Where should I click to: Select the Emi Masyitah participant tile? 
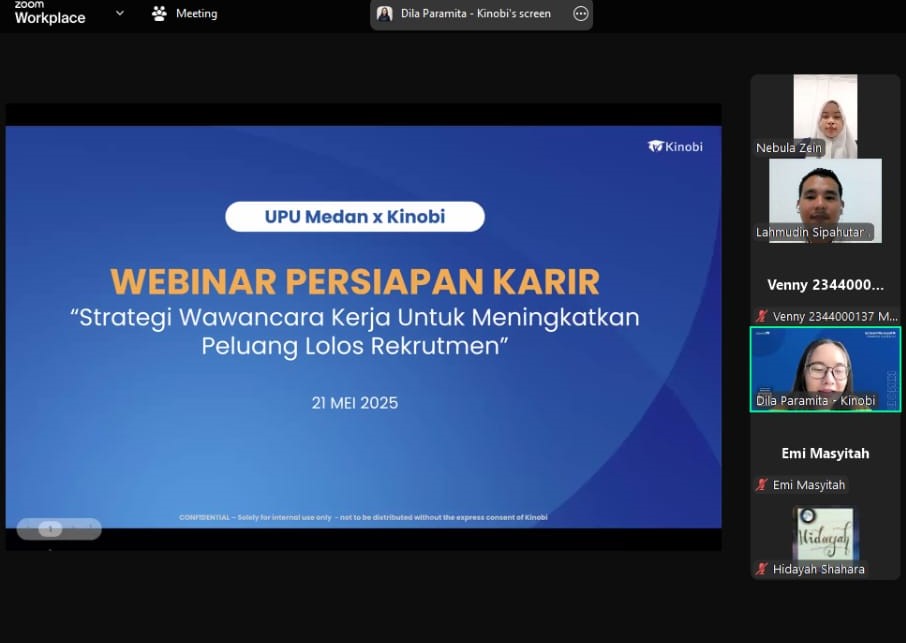825,454
